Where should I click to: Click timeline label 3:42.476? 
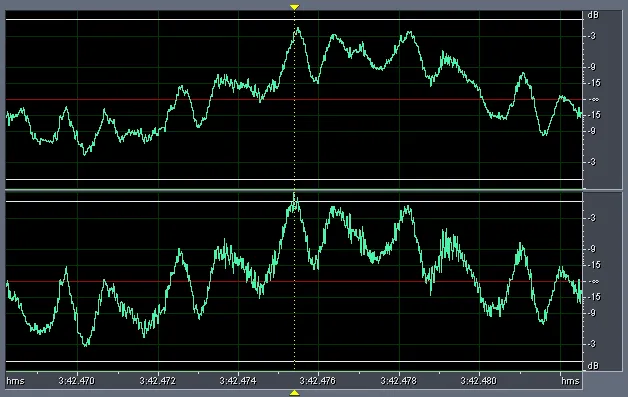pos(318,381)
